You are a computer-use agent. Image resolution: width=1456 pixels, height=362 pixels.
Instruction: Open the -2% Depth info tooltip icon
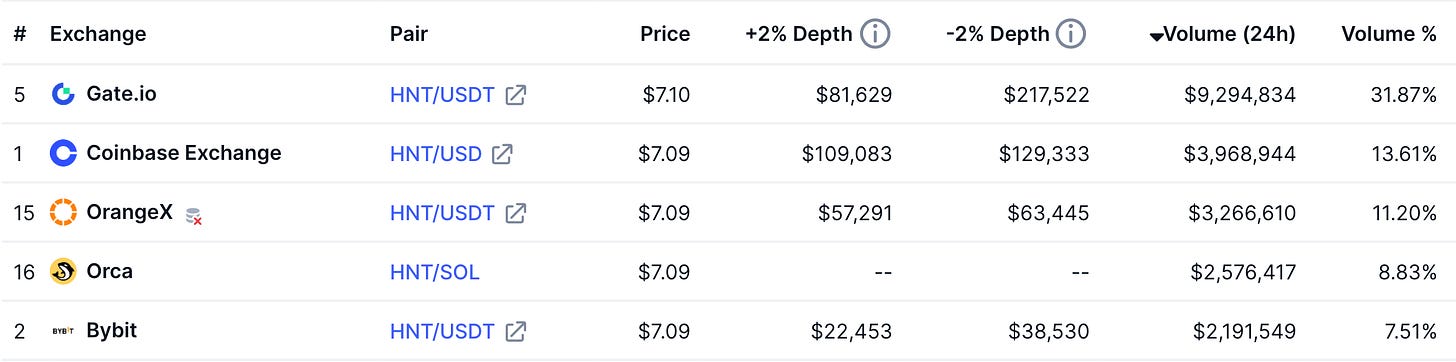1071,34
